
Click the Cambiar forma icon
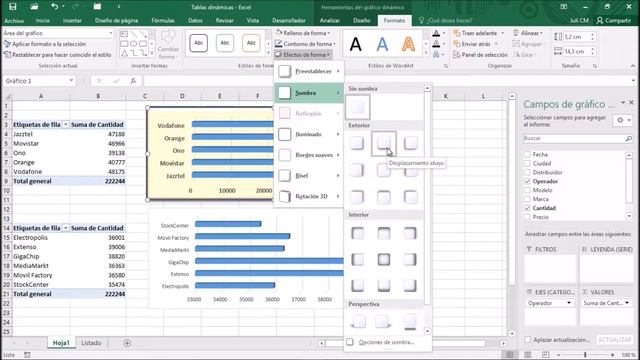click(168, 45)
